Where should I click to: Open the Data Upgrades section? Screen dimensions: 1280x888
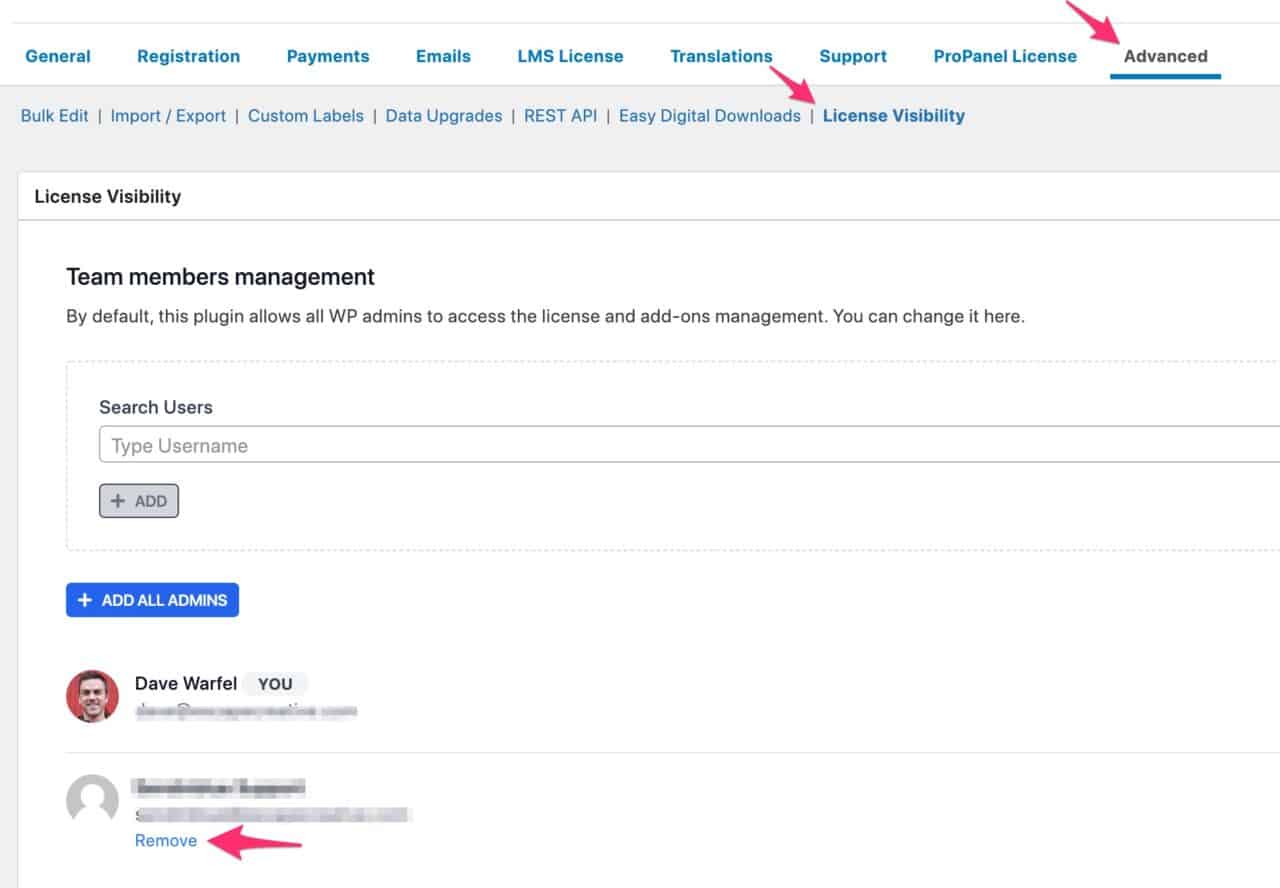pyautogui.click(x=444, y=116)
